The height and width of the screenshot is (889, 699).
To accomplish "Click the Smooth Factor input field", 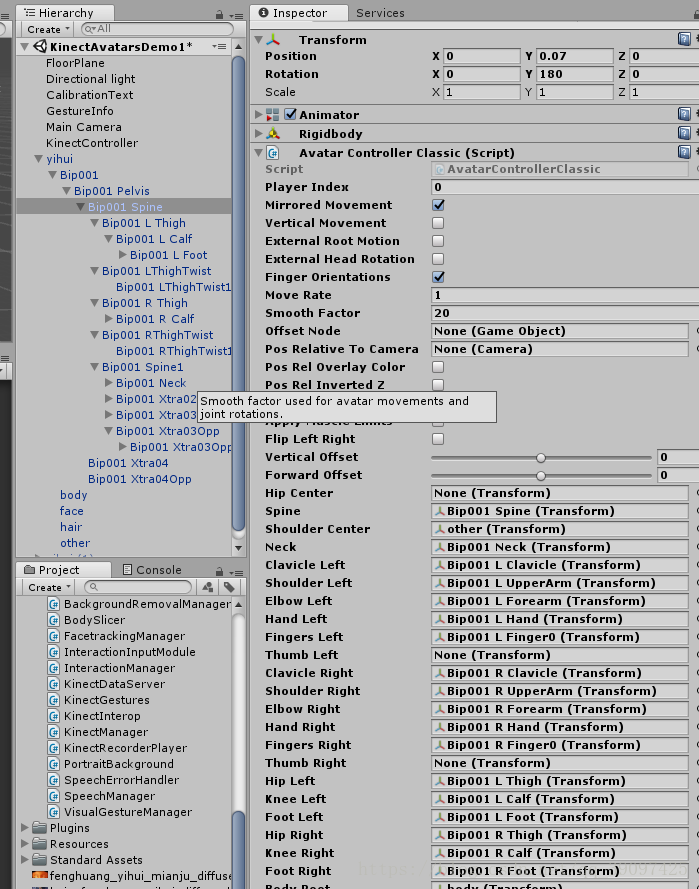I will (560, 313).
